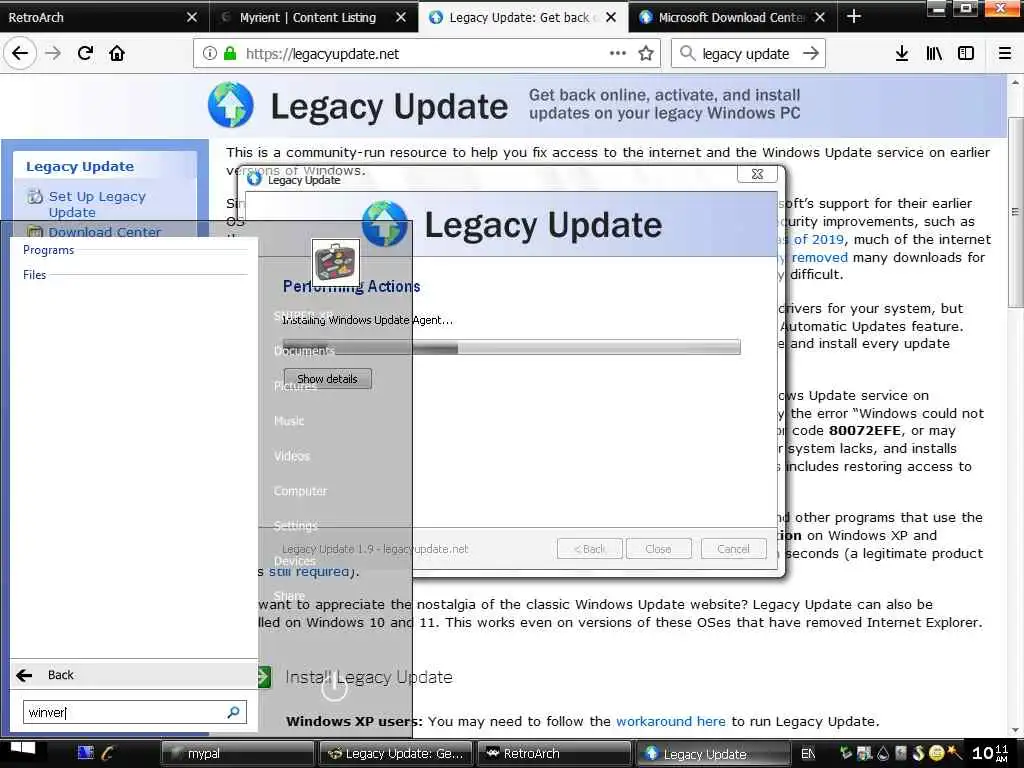Select the Programs search category header
Viewport: 1024px width, 768px height.
(48, 250)
